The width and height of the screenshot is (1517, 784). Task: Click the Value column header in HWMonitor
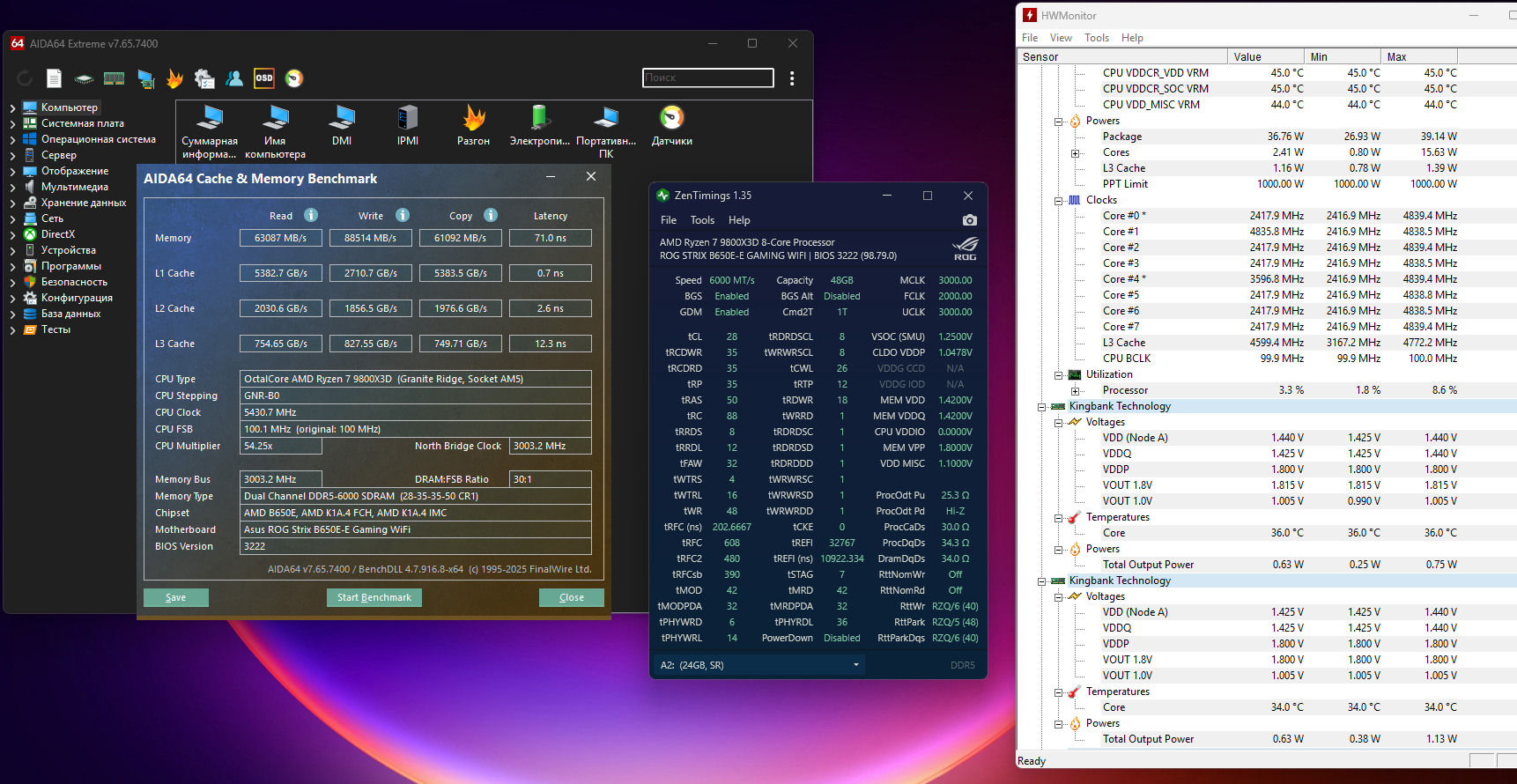(1265, 57)
